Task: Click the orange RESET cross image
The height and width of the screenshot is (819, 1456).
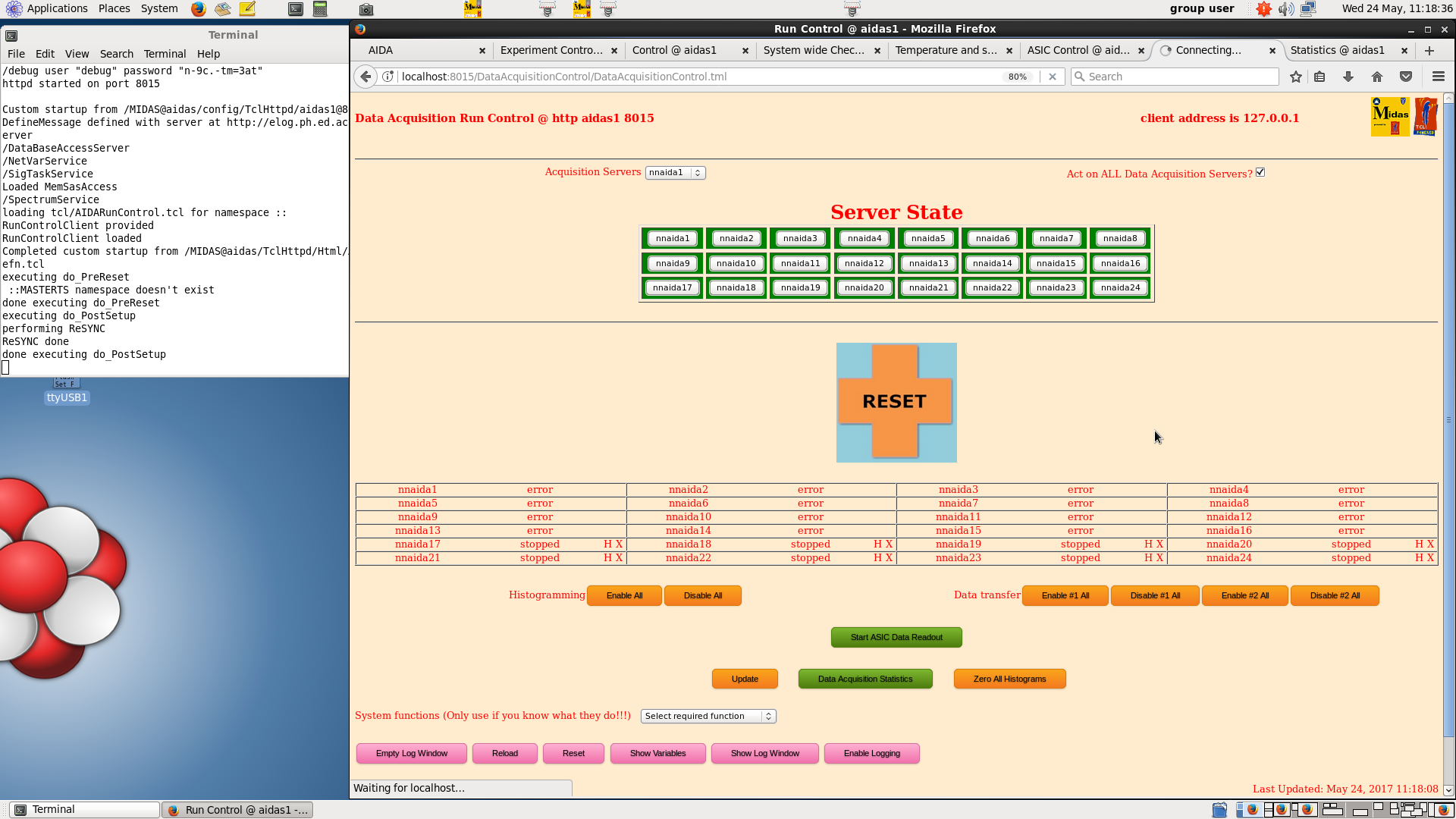Action: pyautogui.click(x=896, y=402)
